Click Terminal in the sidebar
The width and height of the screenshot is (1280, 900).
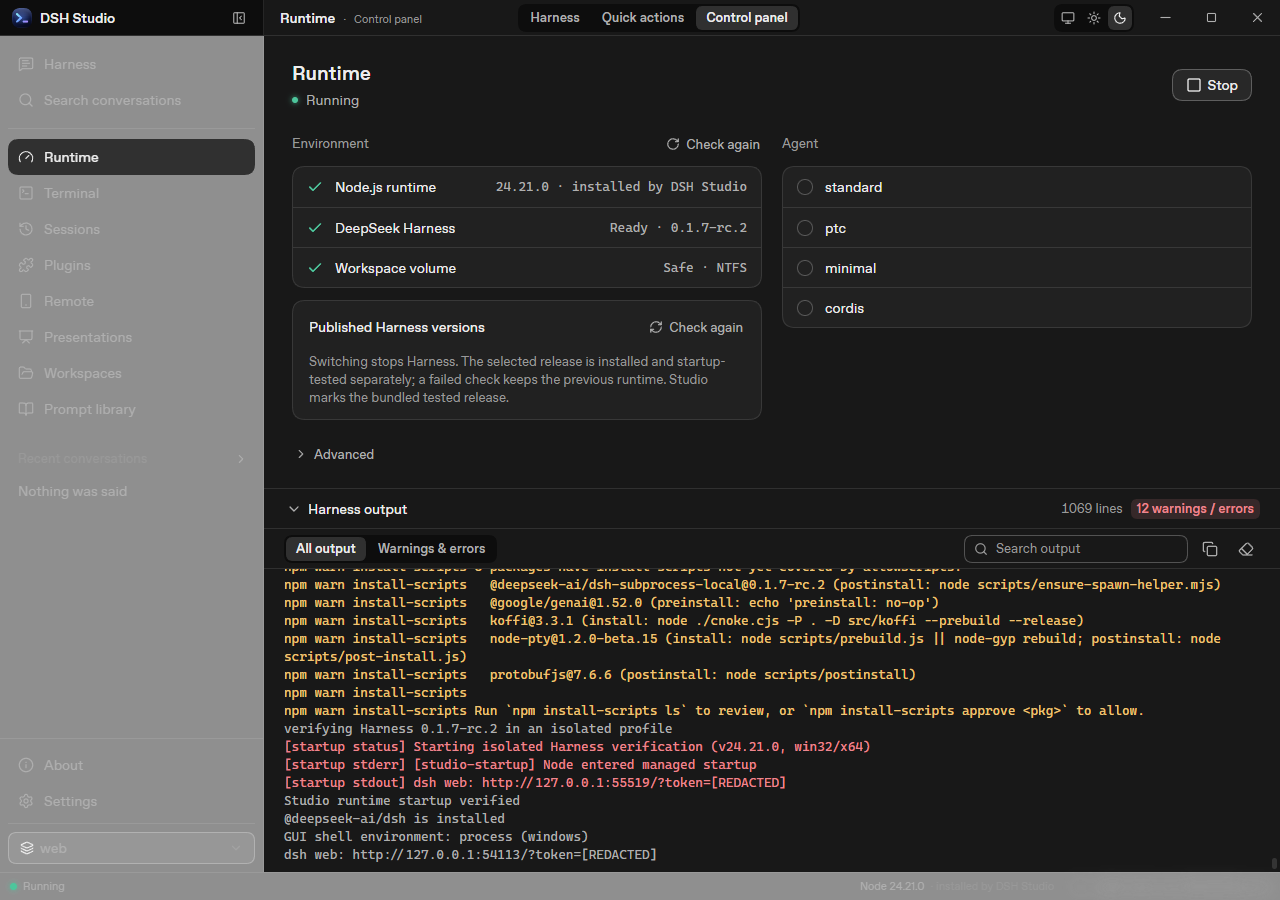point(131,193)
